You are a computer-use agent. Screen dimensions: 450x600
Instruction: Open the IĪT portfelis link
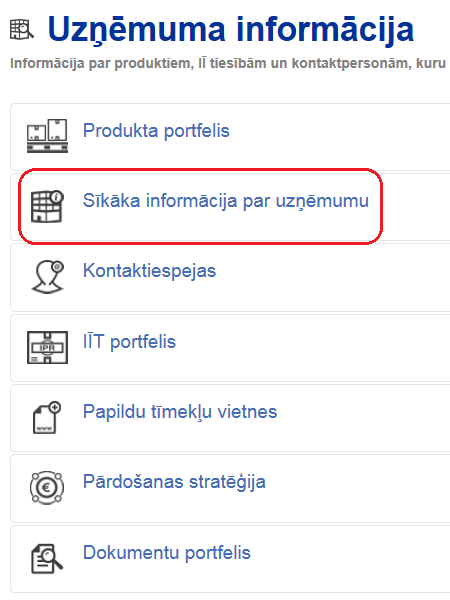coord(129,341)
